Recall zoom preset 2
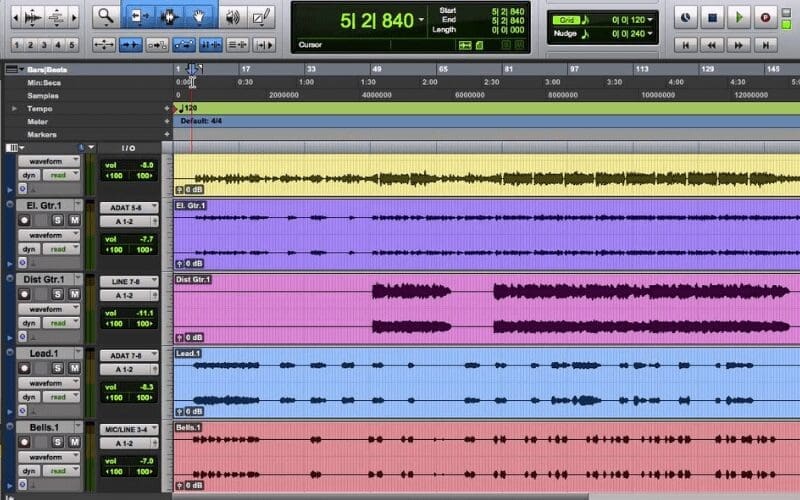 coord(30,45)
